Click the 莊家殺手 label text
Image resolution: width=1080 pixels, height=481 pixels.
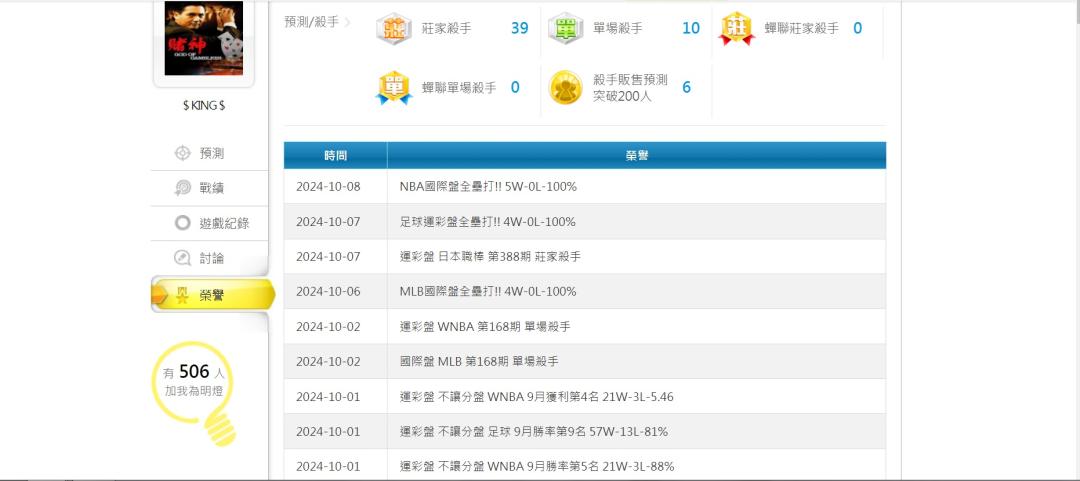point(446,29)
